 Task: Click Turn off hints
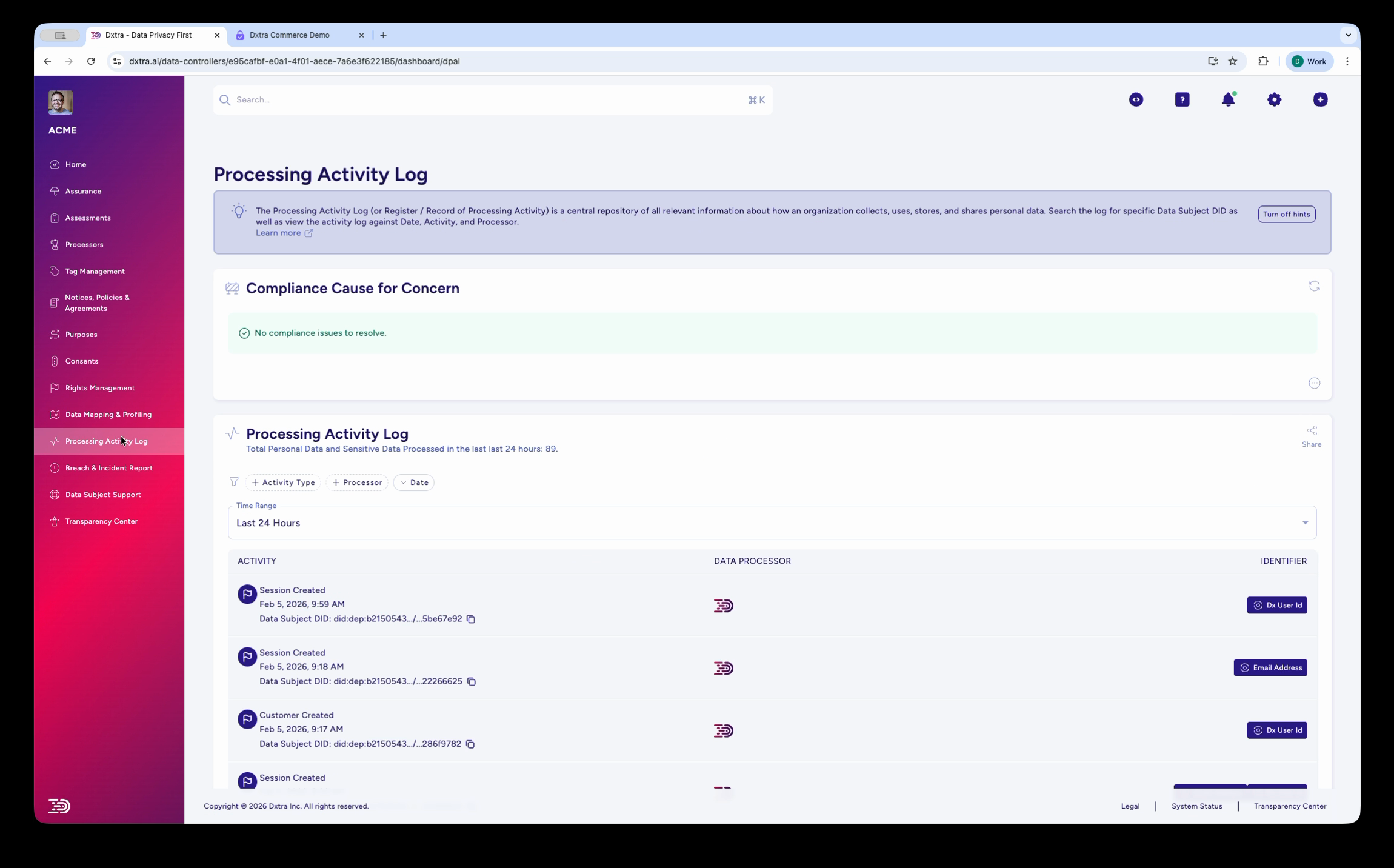[x=1286, y=214]
